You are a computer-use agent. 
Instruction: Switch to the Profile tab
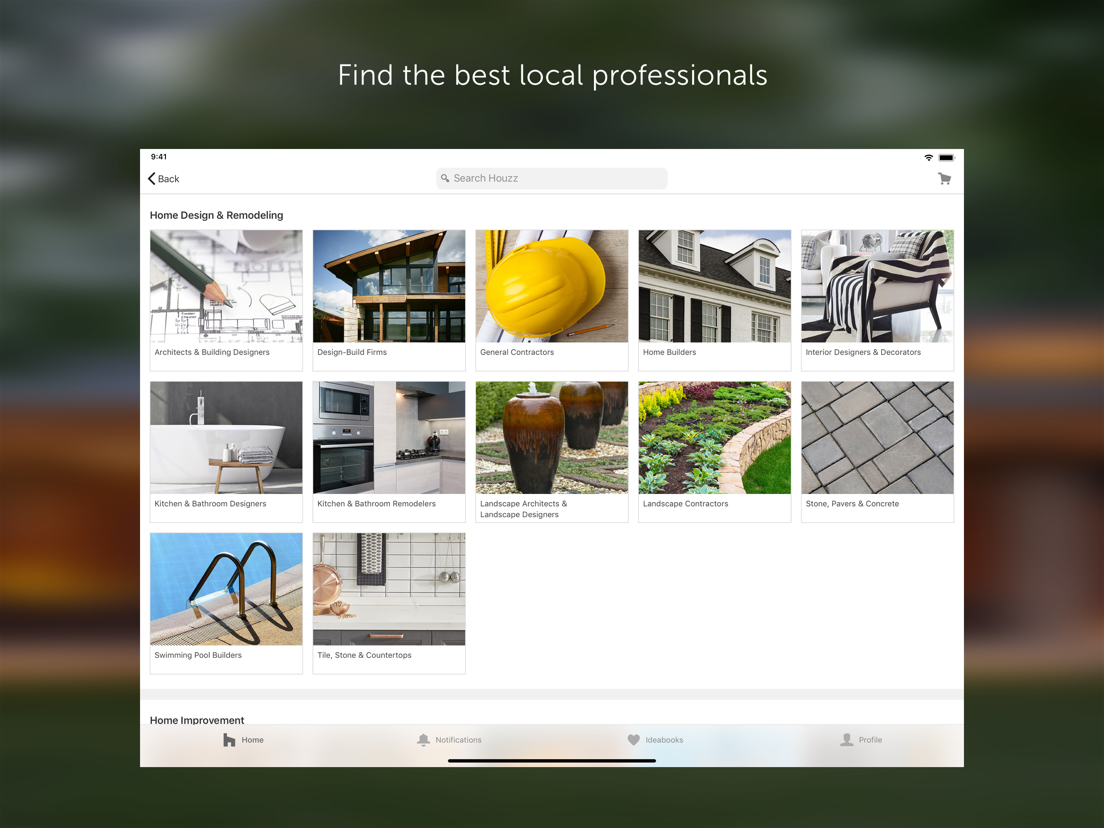click(861, 739)
